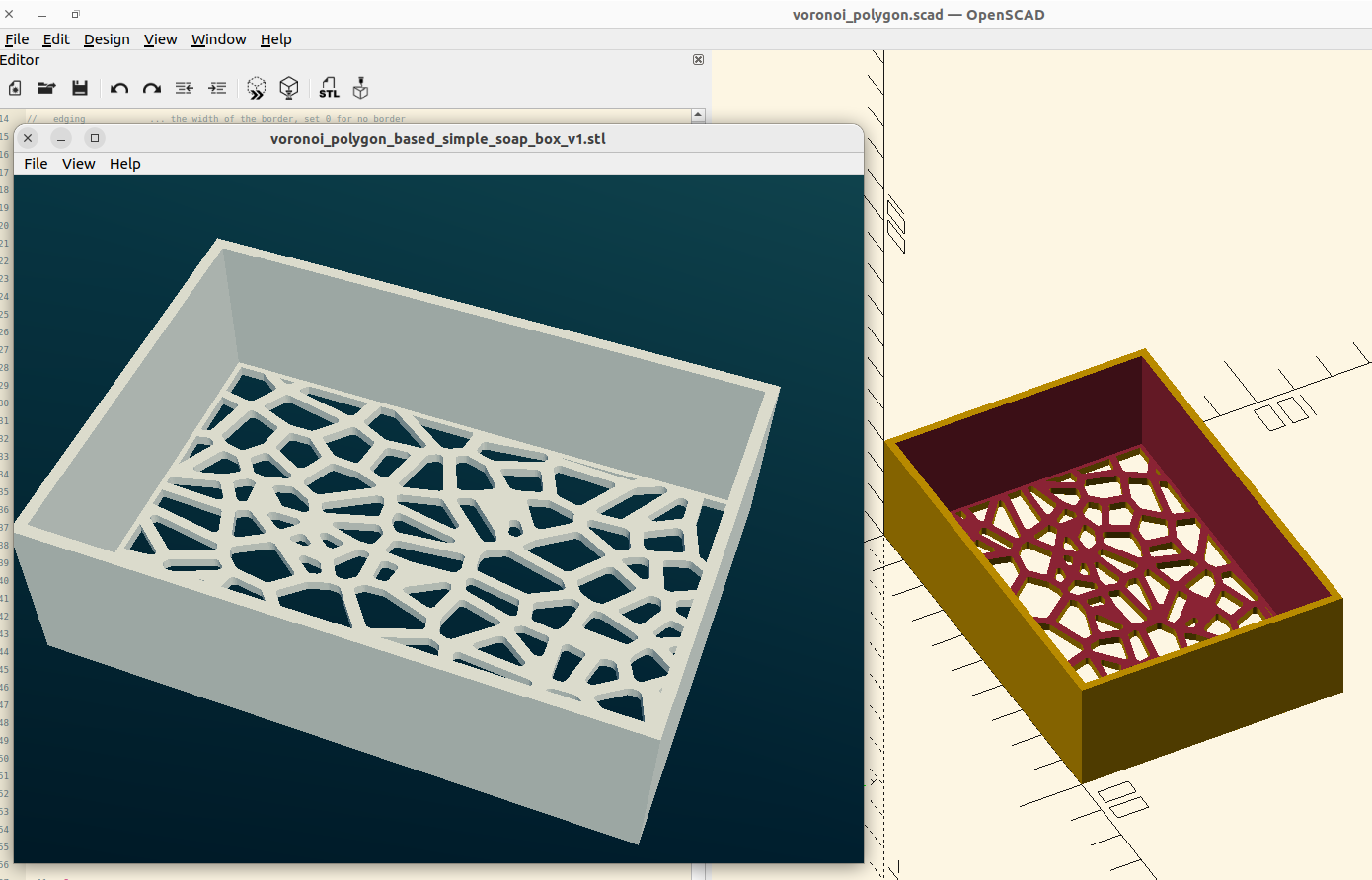
Task: Open the Window menu in OpenSCAD
Action: point(218,39)
